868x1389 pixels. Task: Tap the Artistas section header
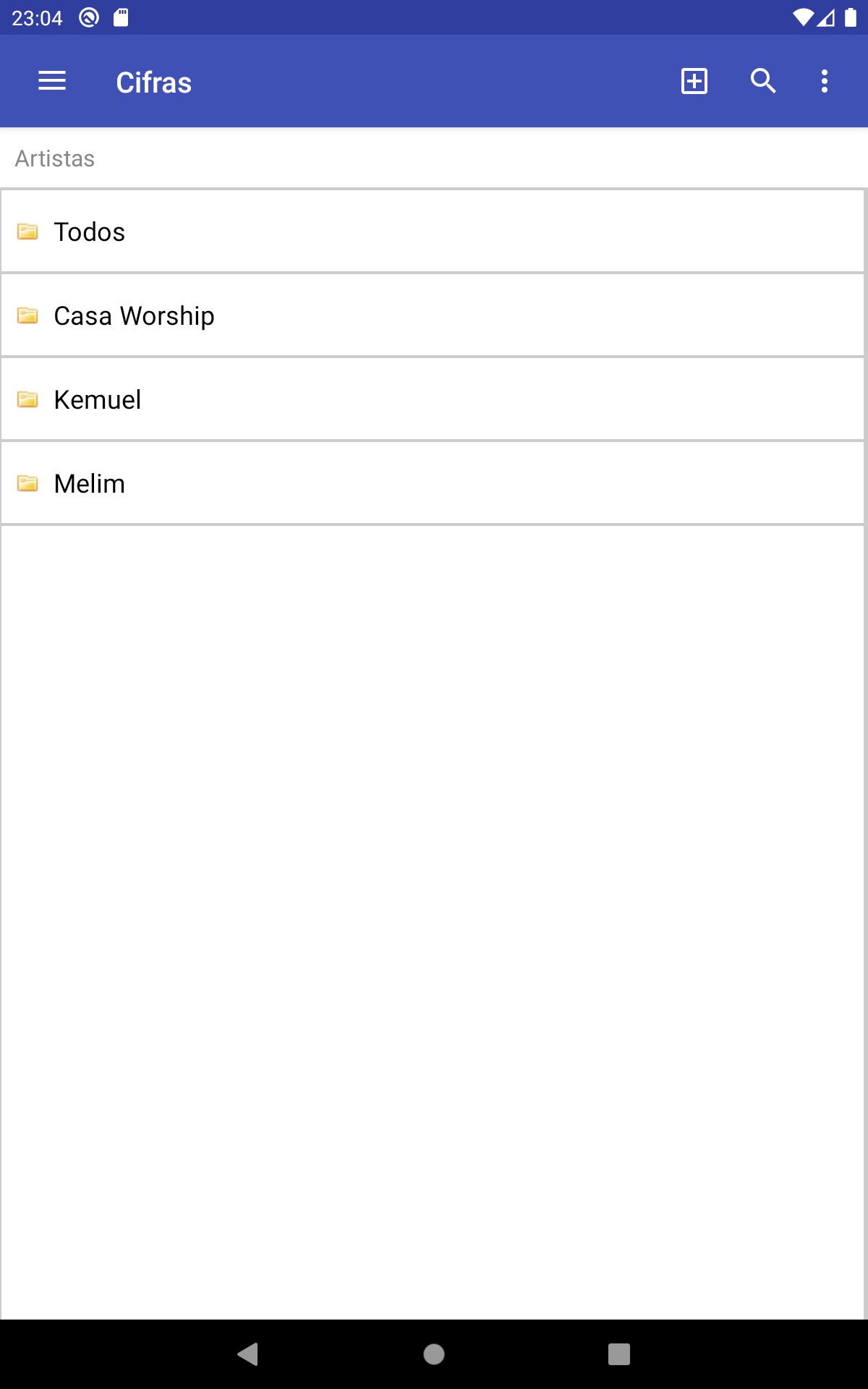(x=55, y=158)
